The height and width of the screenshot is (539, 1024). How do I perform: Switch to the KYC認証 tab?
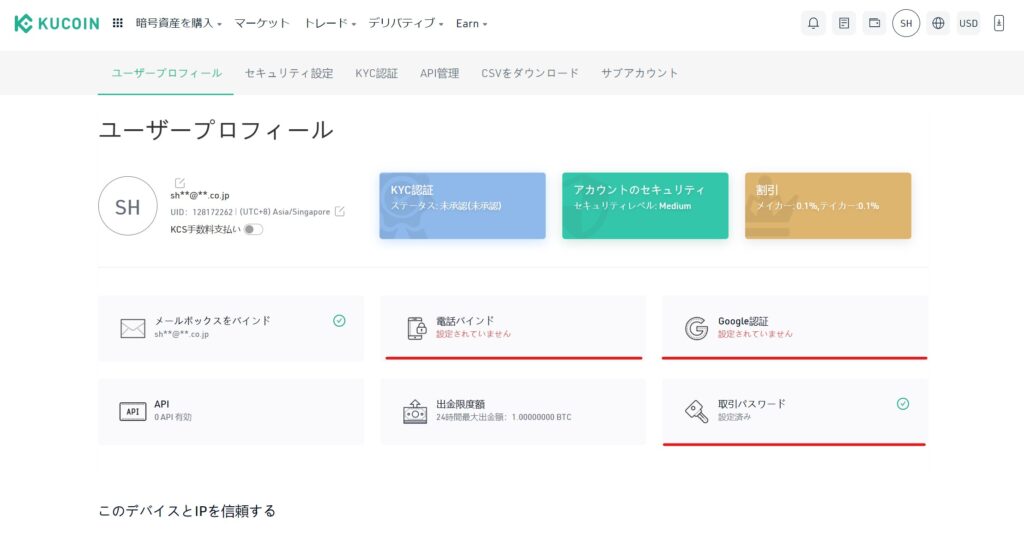376,73
